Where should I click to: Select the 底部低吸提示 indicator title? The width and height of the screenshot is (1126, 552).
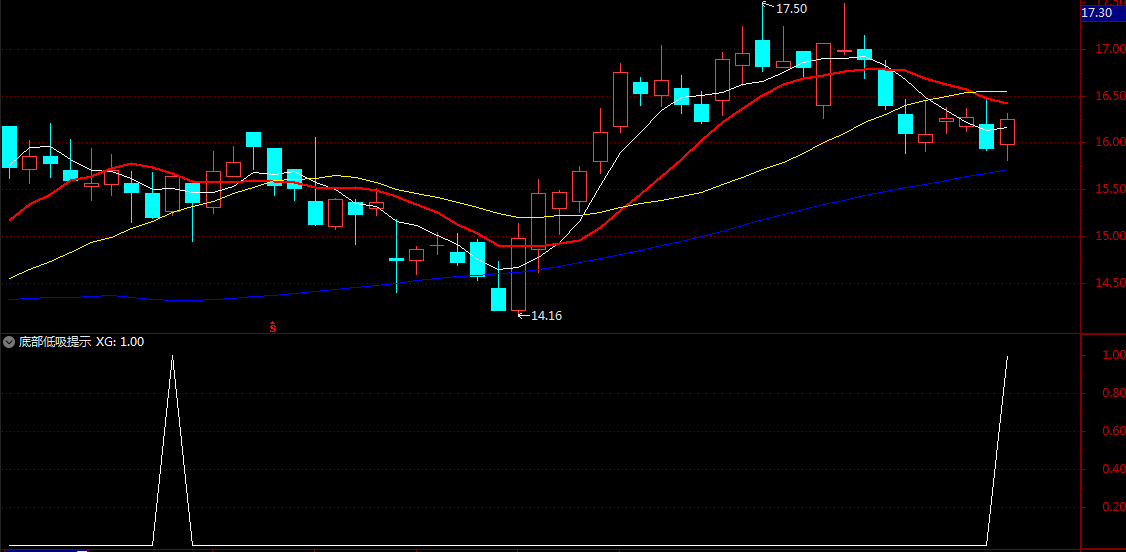point(55,342)
